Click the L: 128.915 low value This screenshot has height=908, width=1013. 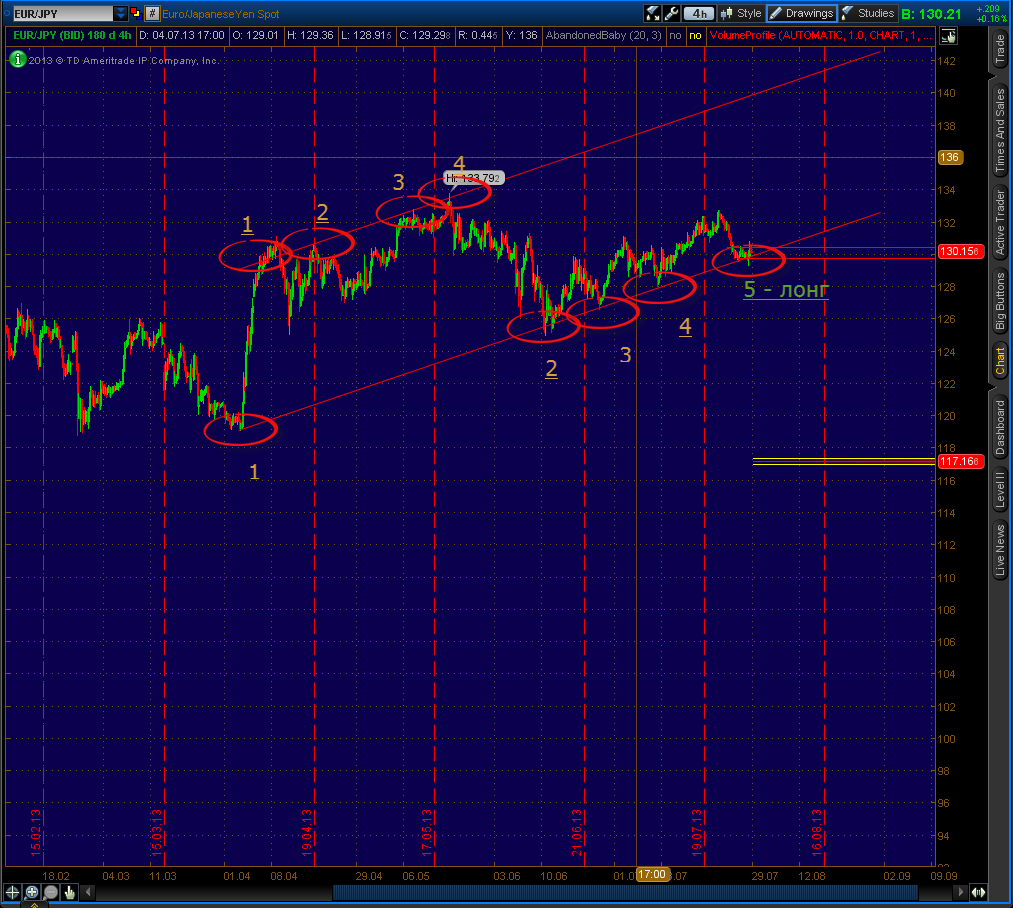coord(366,35)
